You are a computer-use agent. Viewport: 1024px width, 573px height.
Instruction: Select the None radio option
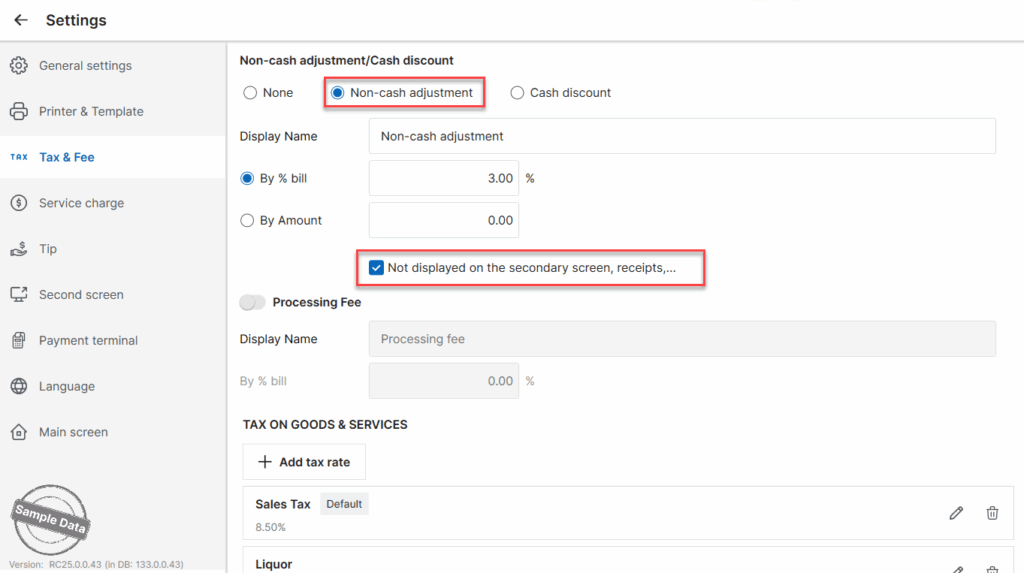point(249,93)
